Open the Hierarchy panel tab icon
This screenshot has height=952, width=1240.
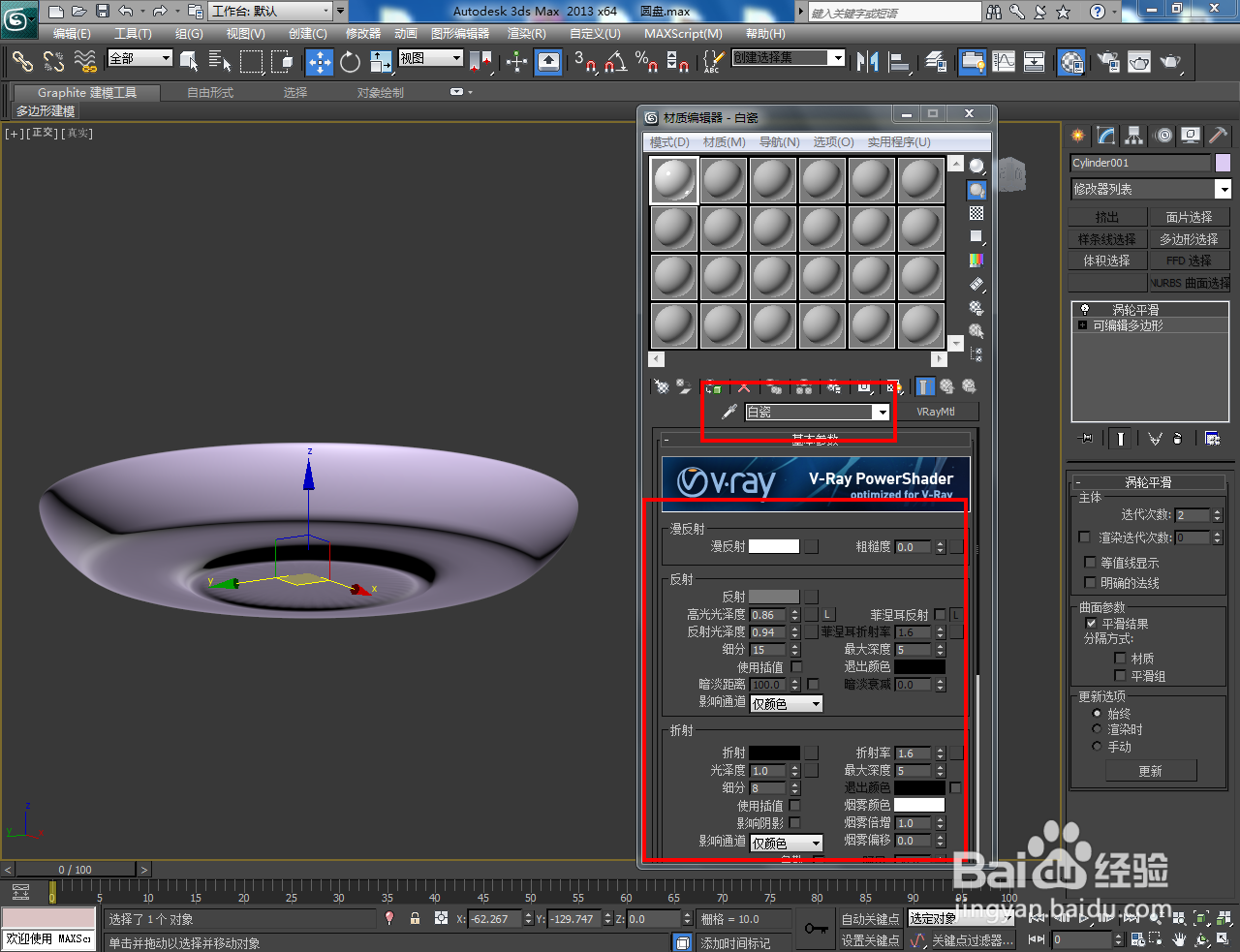point(1133,136)
